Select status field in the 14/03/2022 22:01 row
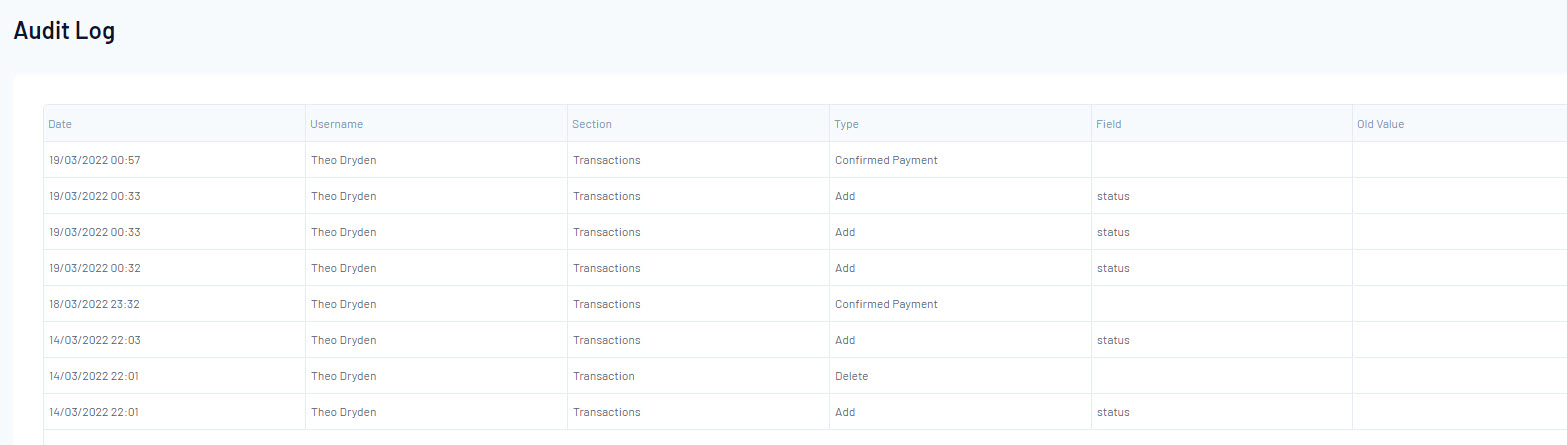Image resolution: width=1567 pixels, height=445 pixels. [1113, 412]
